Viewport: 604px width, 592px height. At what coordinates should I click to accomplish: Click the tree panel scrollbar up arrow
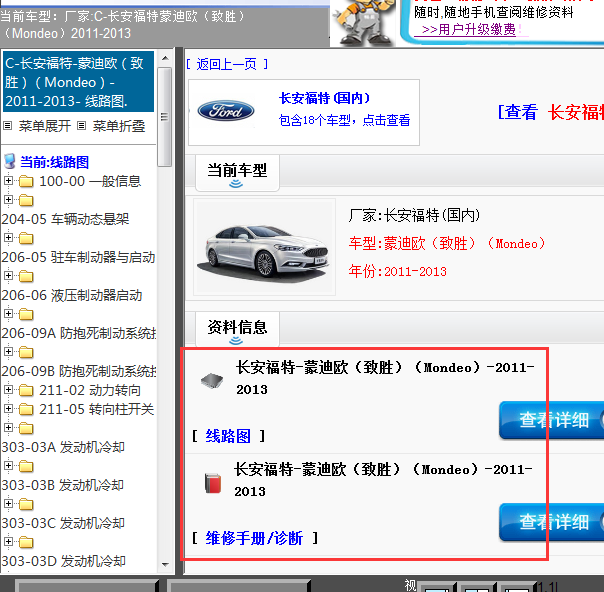pos(165,59)
